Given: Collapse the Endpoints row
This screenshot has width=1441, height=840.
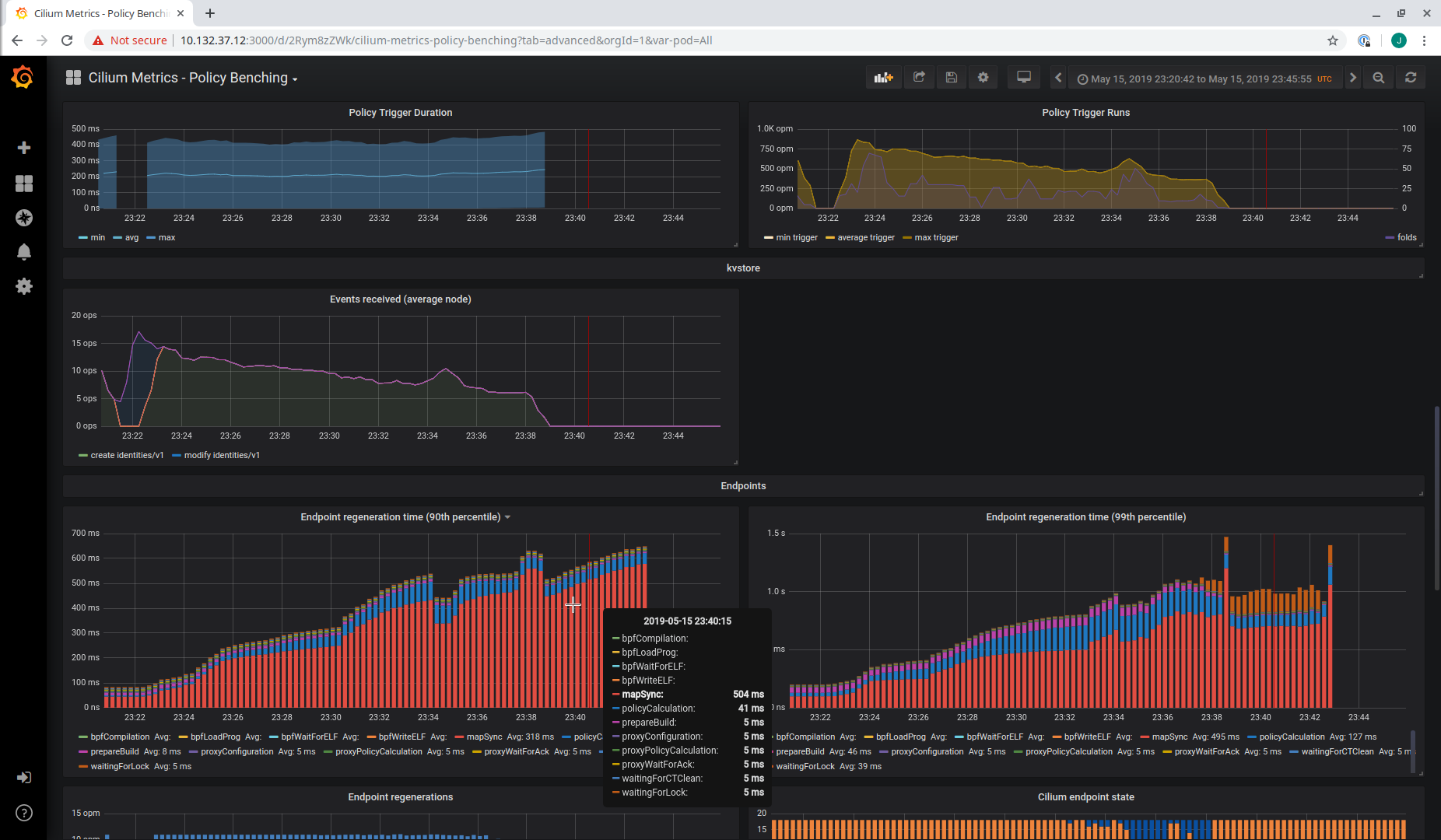Looking at the screenshot, I should click(x=743, y=486).
